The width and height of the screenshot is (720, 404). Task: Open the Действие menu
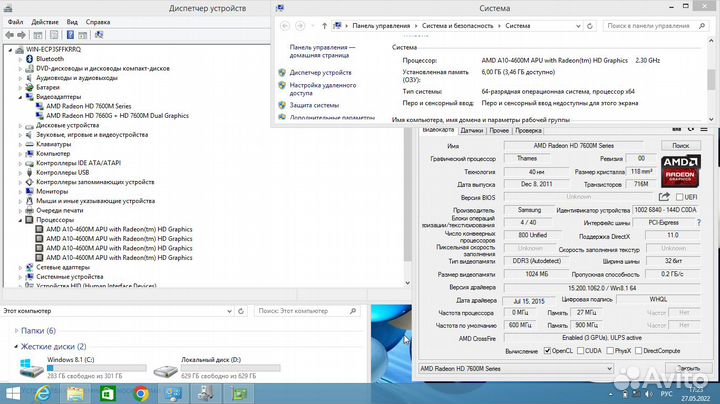[x=45, y=22]
